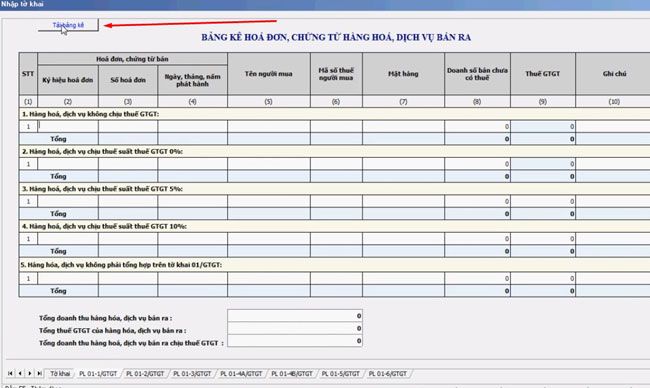Click Mặt hàng cell in 5% section
Image resolution: width=650 pixels, height=388 pixels.
pos(403,201)
